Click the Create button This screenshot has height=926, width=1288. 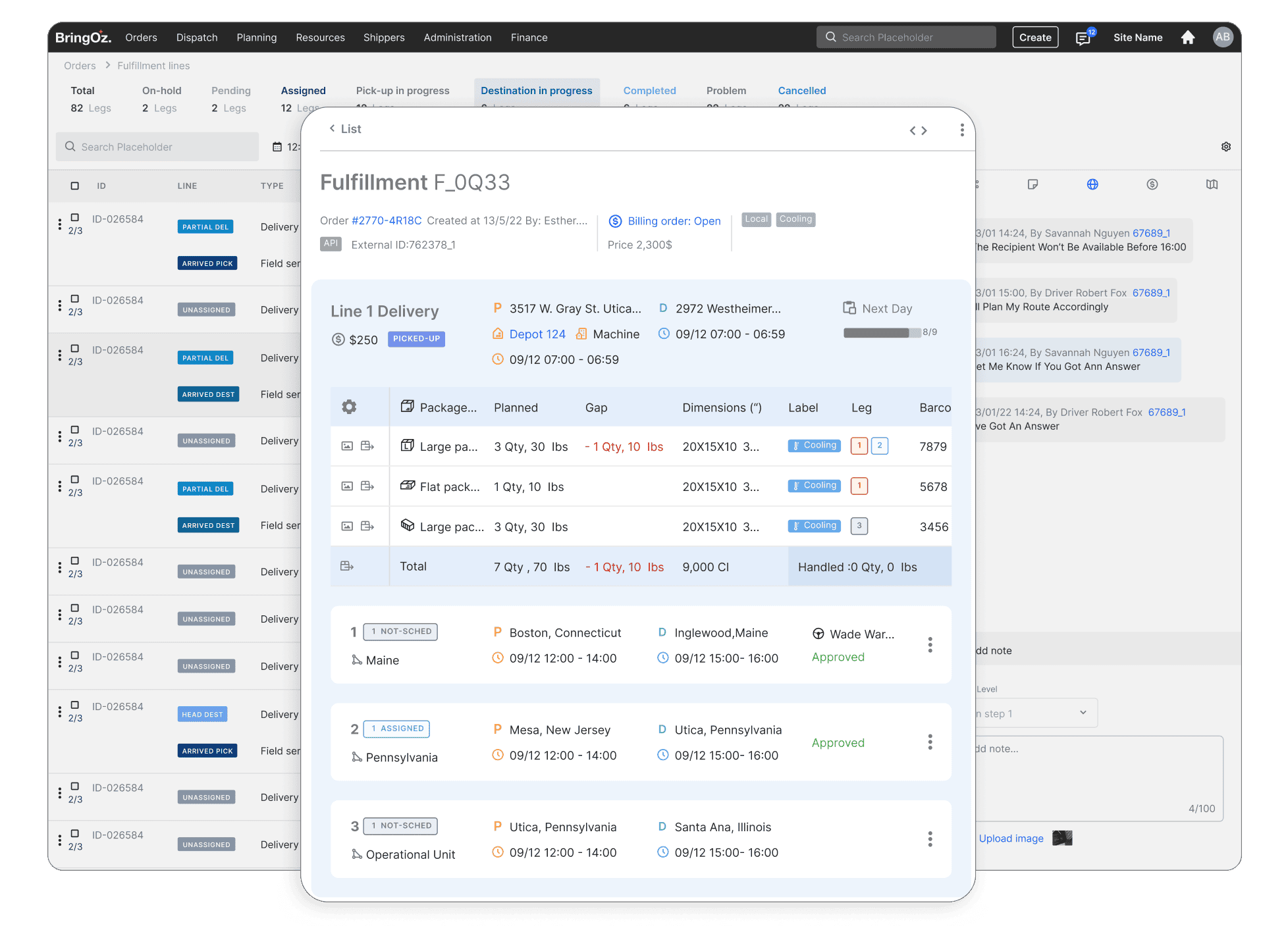pyautogui.click(x=1035, y=38)
